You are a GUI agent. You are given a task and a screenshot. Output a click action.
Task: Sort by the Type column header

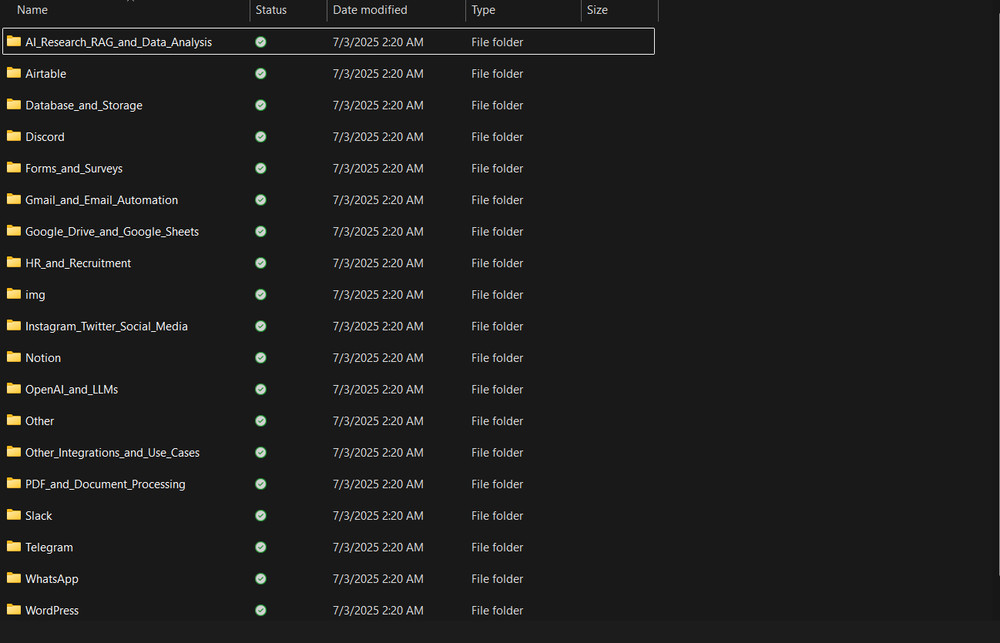(x=524, y=10)
